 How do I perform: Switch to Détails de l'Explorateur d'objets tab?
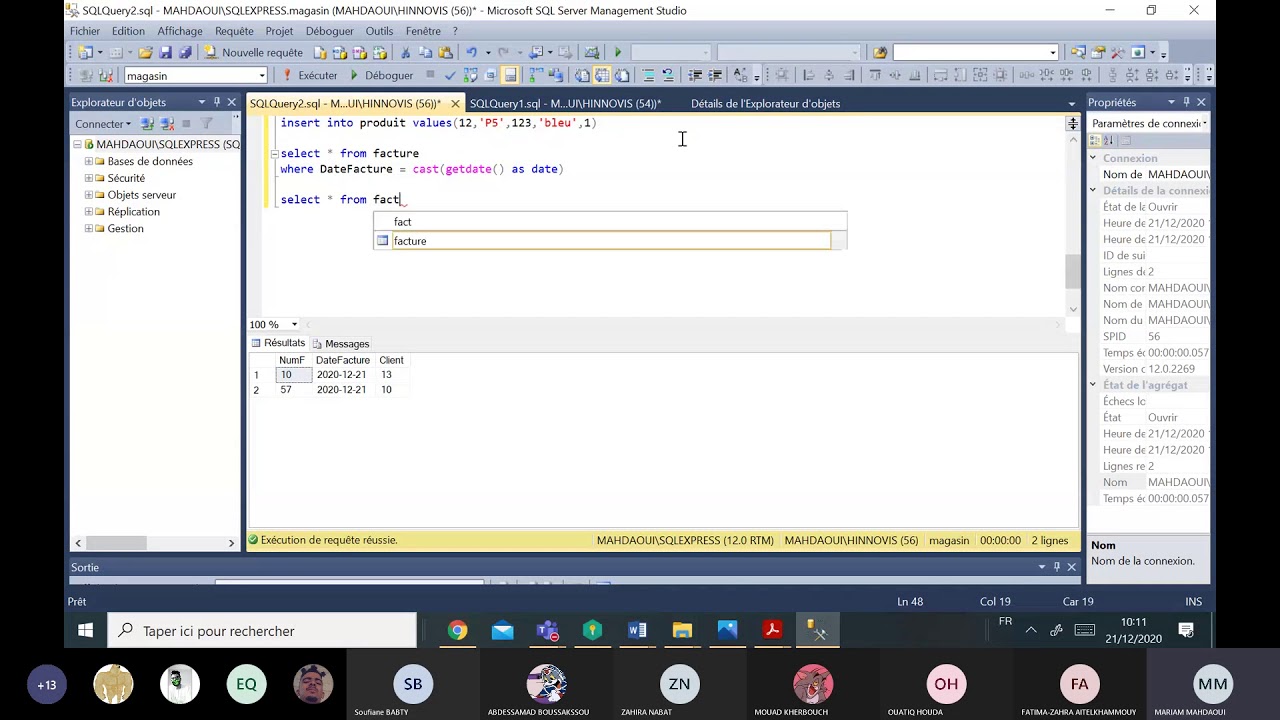765,103
